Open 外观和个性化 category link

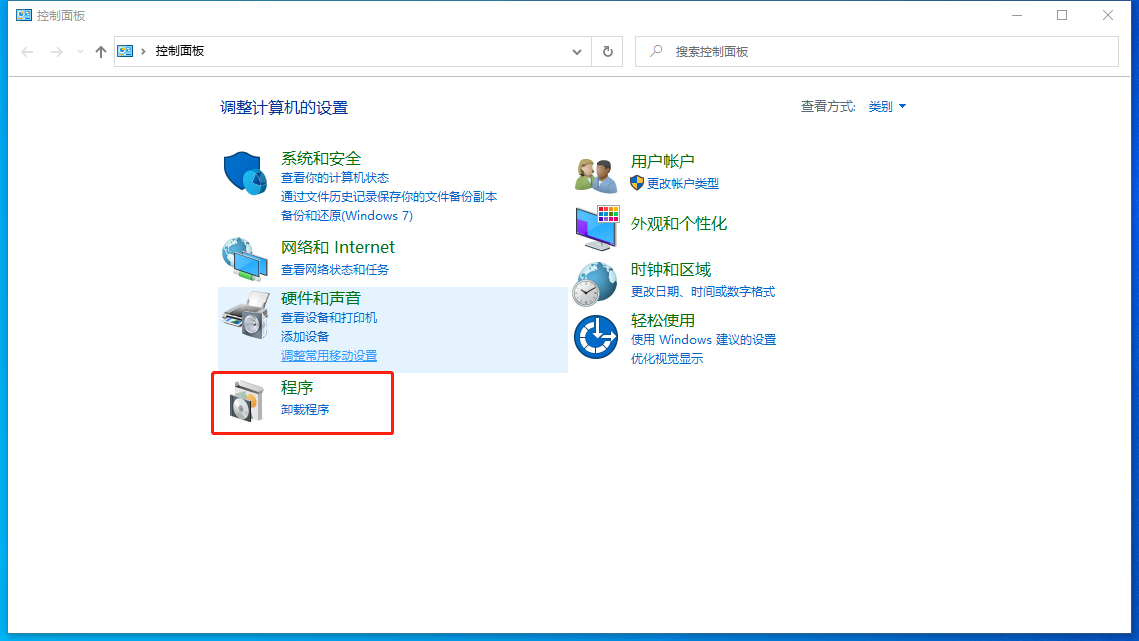[678, 224]
